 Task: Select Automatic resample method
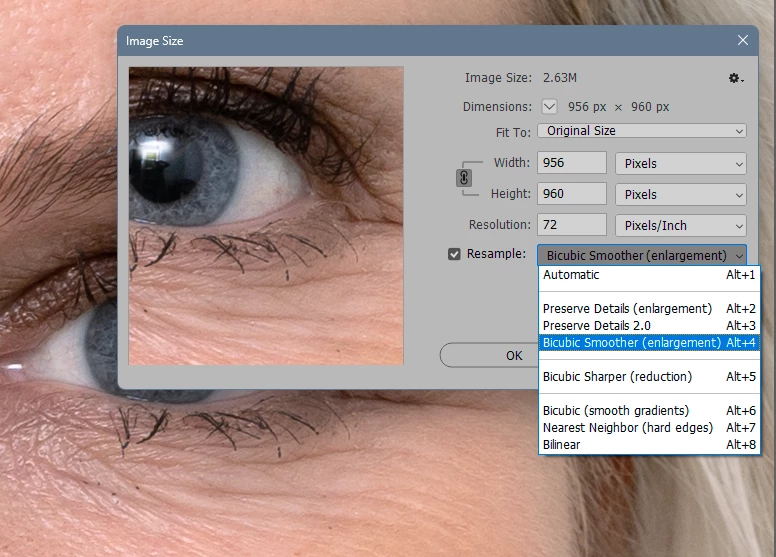click(649, 275)
